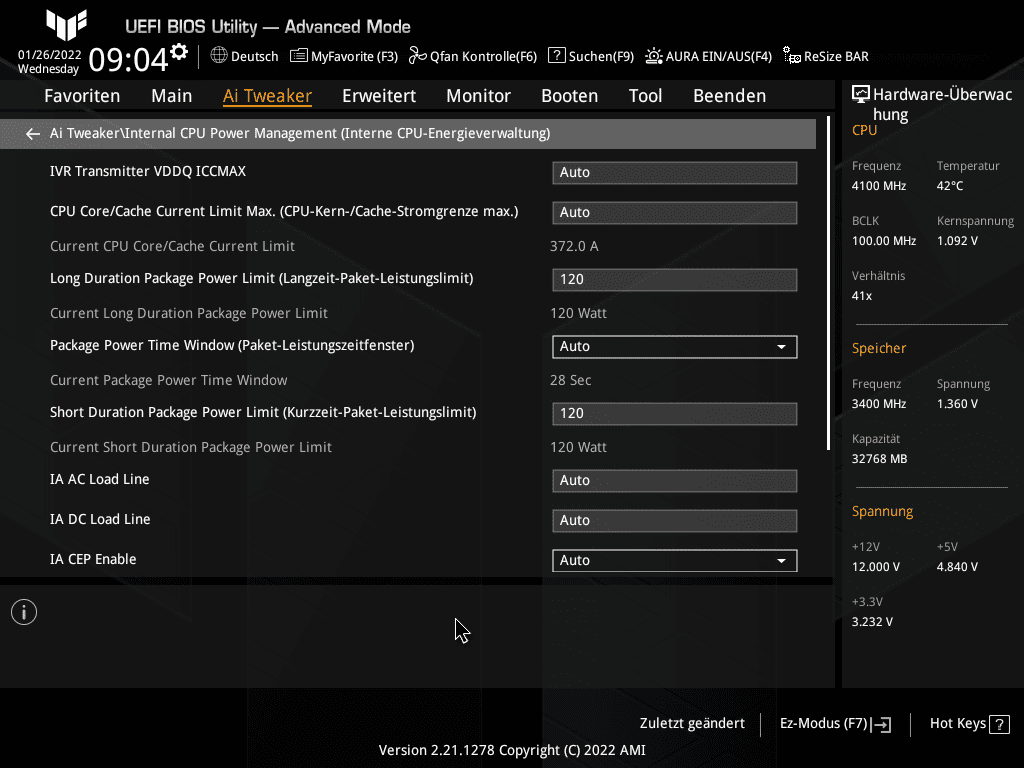
Task: Click the Deutsch language label
Action: click(255, 57)
